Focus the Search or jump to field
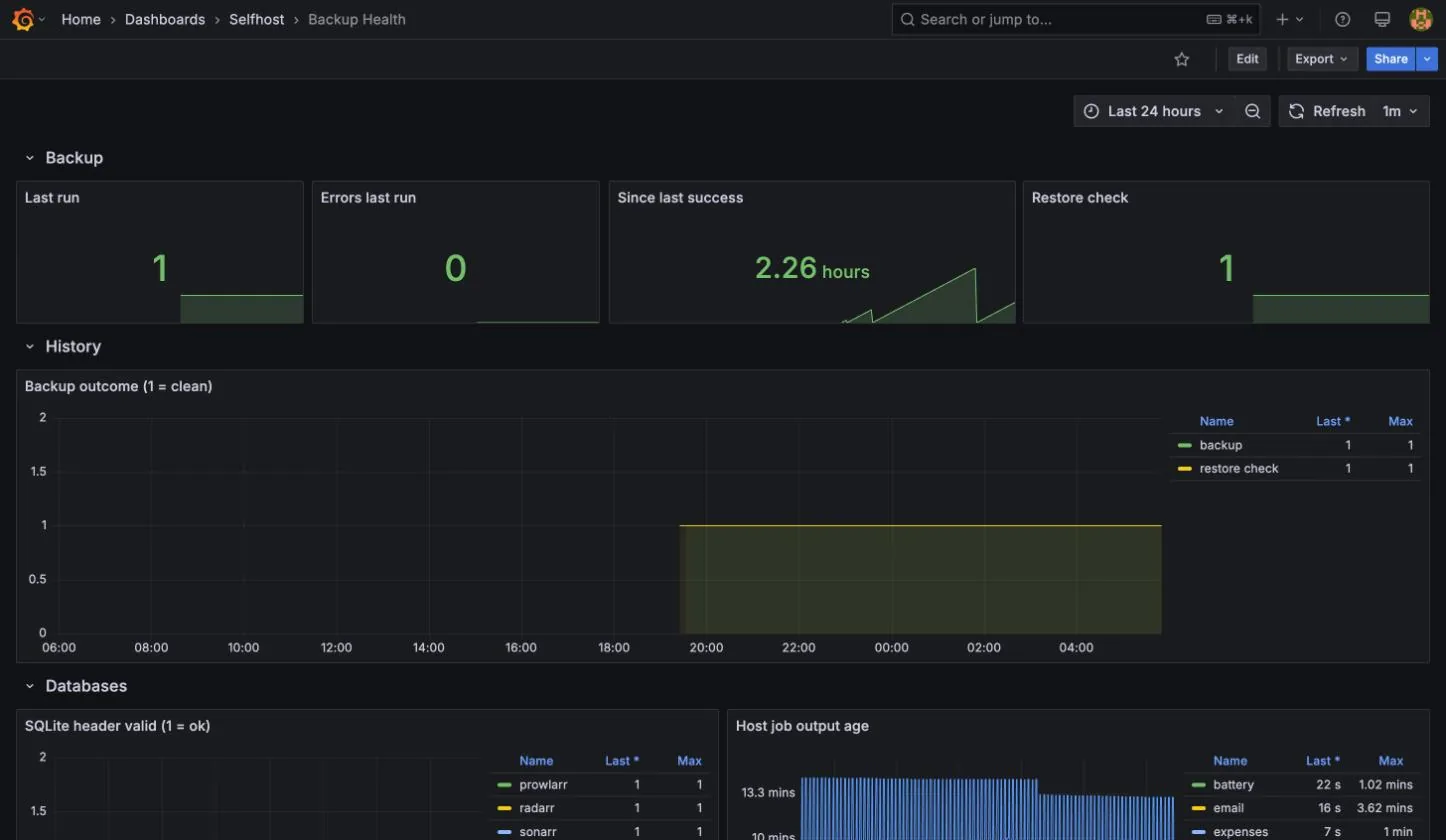This screenshot has width=1446, height=840. [1076, 19]
